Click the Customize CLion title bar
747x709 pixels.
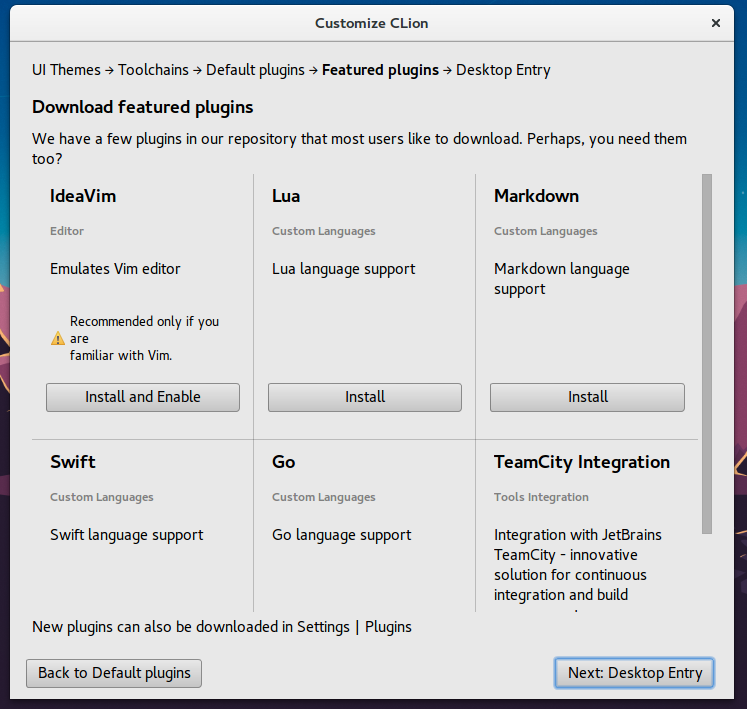click(372, 23)
